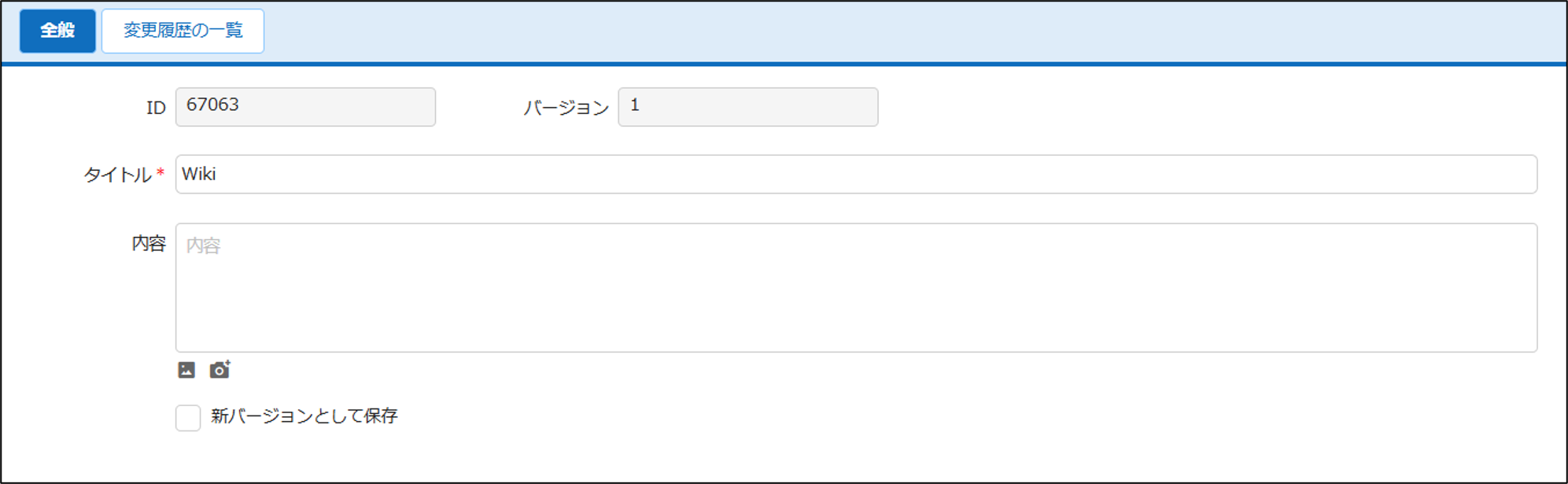The width and height of the screenshot is (1568, 484).
Task: Click the 新バージョンとして保存 label text
Action: (x=304, y=416)
